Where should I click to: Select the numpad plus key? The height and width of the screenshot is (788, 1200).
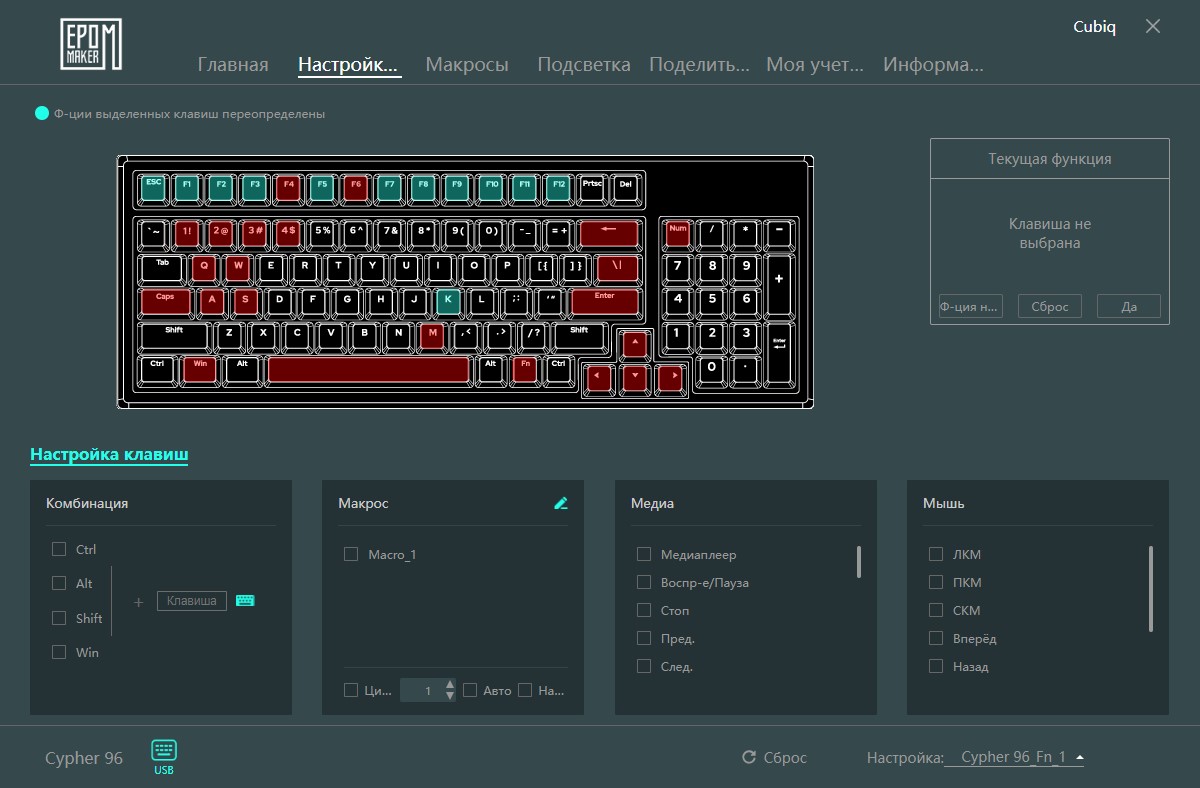pos(779,284)
